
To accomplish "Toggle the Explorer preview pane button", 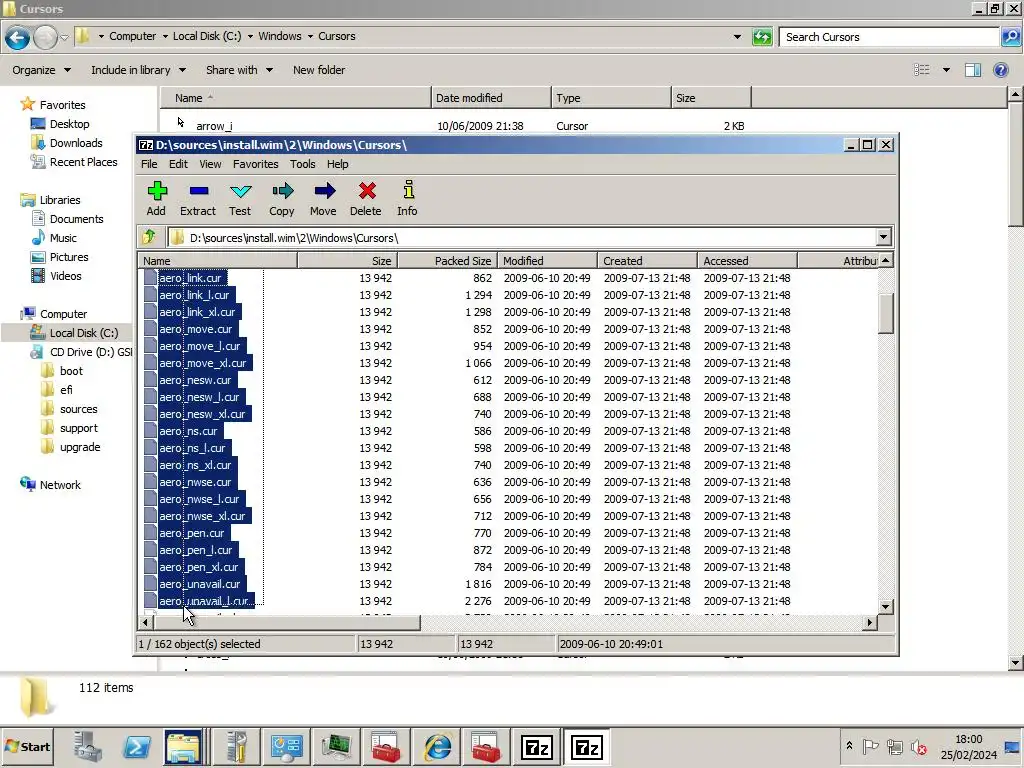I will click(x=973, y=70).
